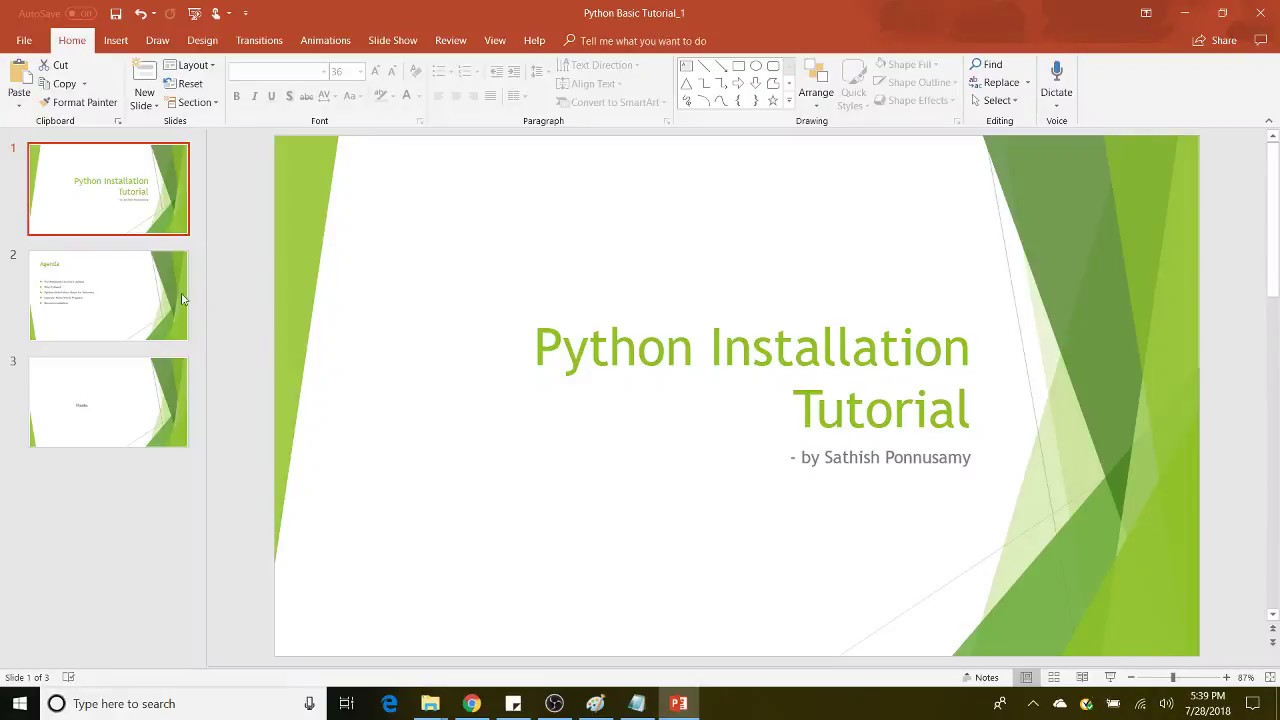Click zoom in plus icon
The width and height of the screenshot is (1280, 720).
[1226, 678]
